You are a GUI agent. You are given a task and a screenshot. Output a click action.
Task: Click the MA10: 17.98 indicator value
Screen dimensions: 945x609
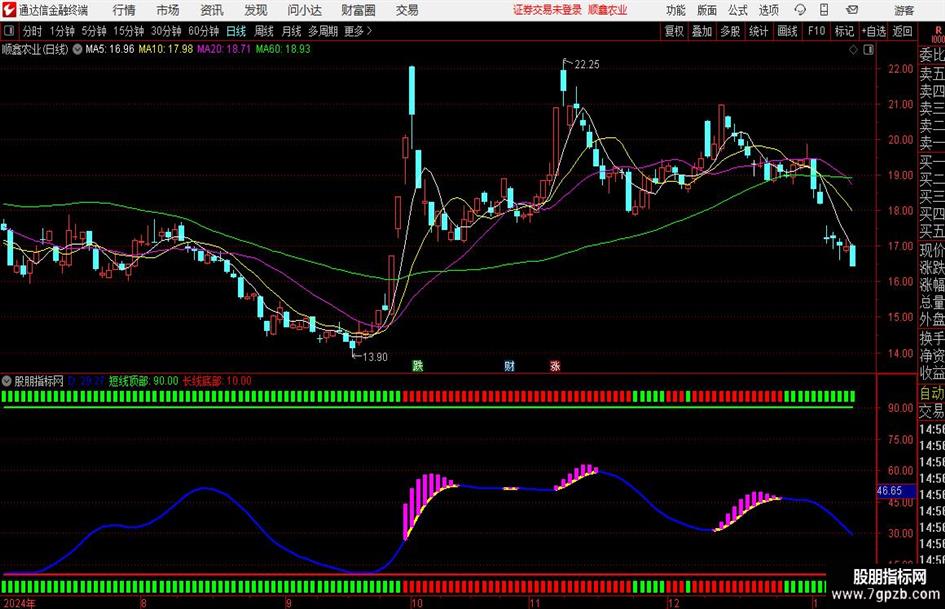(x=166, y=49)
